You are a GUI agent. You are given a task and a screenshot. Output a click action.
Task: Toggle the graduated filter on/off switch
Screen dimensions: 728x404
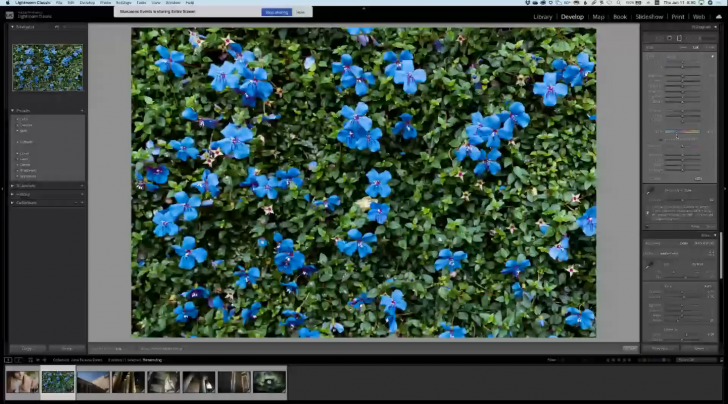(647, 227)
